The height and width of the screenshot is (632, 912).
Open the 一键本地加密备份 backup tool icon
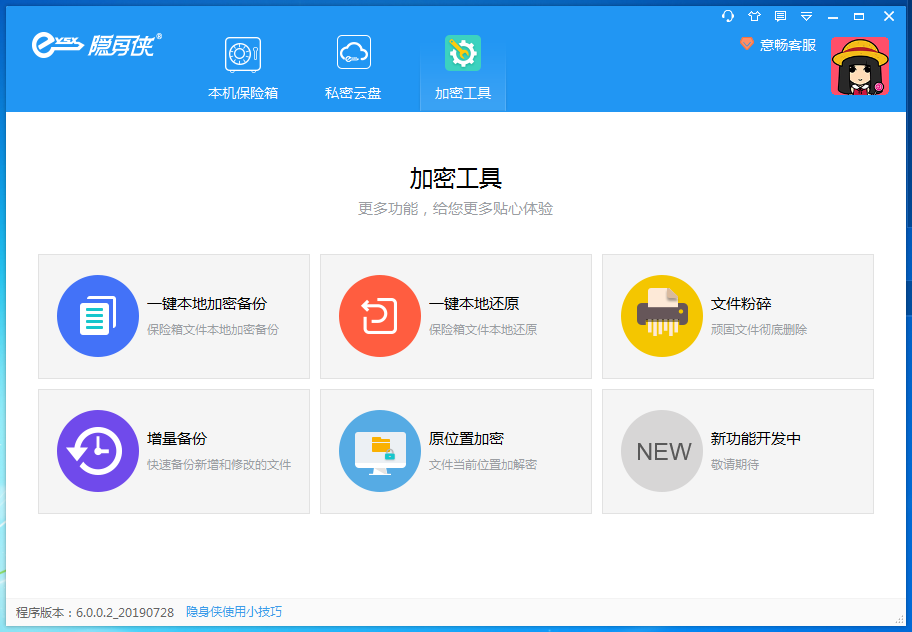tap(98, 316)
